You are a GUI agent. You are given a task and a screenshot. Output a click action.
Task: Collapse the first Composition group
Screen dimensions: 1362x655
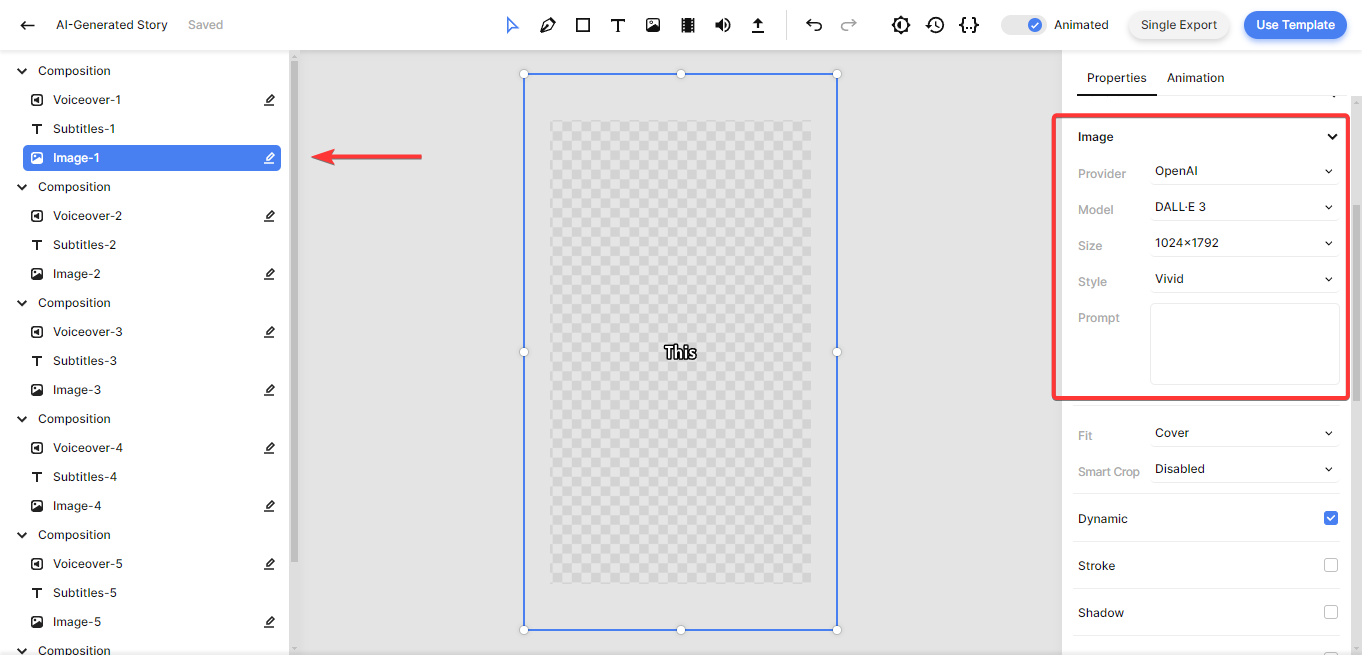(x=22, y=71)
